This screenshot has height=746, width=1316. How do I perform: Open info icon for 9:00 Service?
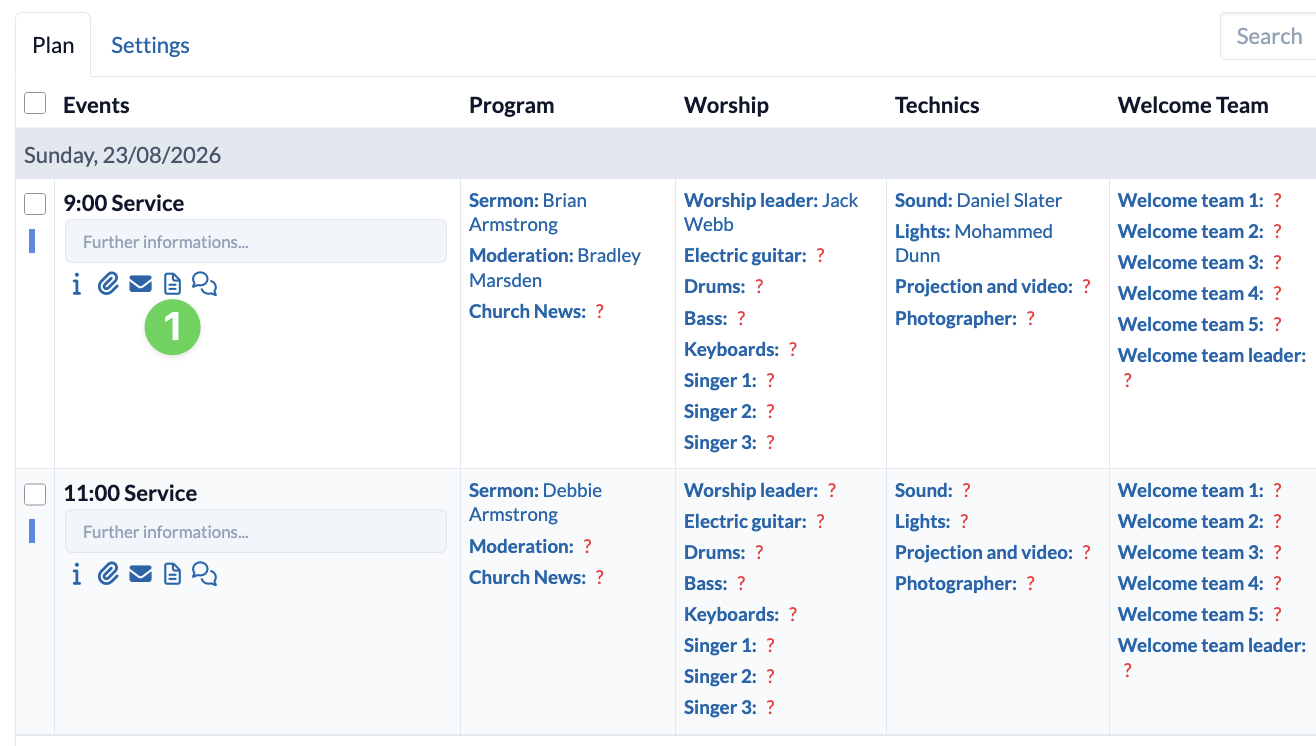[x=77, y=285]
